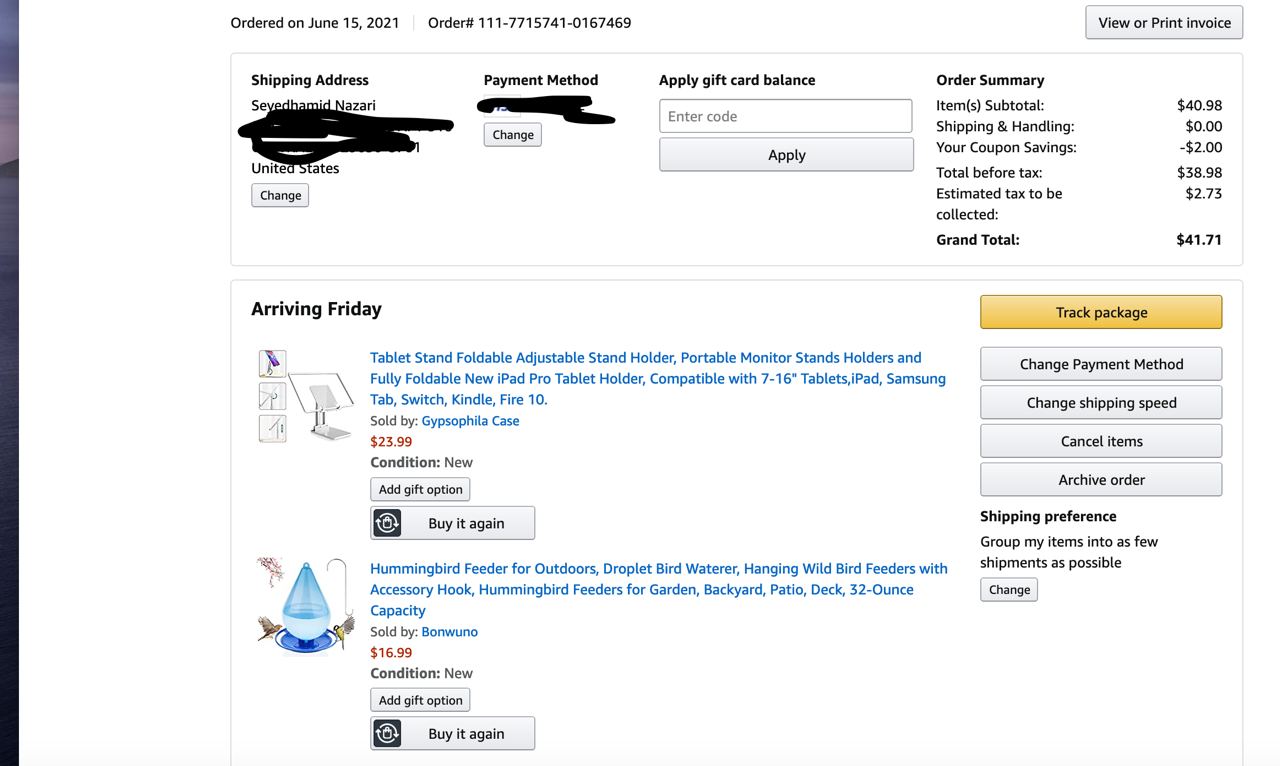Screen dimensions: 1280x766
Task: Click the Buy it again icon for Tablet Stand
Action: [387, 523]
